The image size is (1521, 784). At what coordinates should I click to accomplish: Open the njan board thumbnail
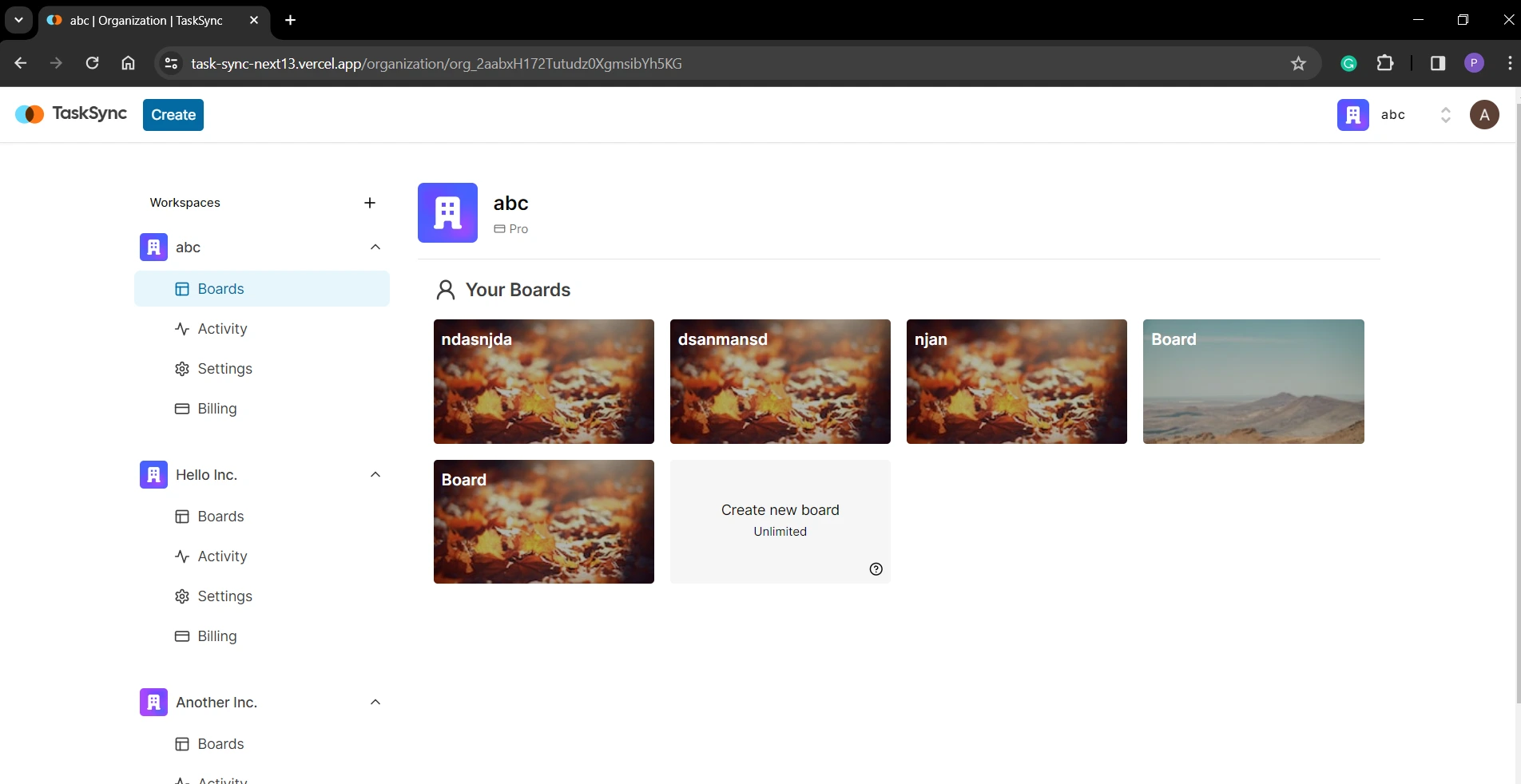coord(1015,382)
